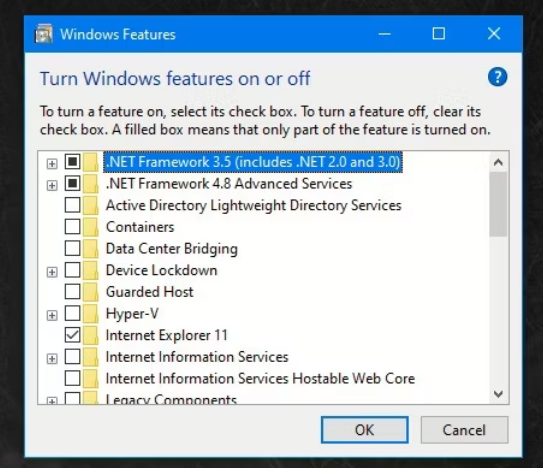Select the .NET Framework 3.5 label
The image size is (543, 468).
coord(253,162)
